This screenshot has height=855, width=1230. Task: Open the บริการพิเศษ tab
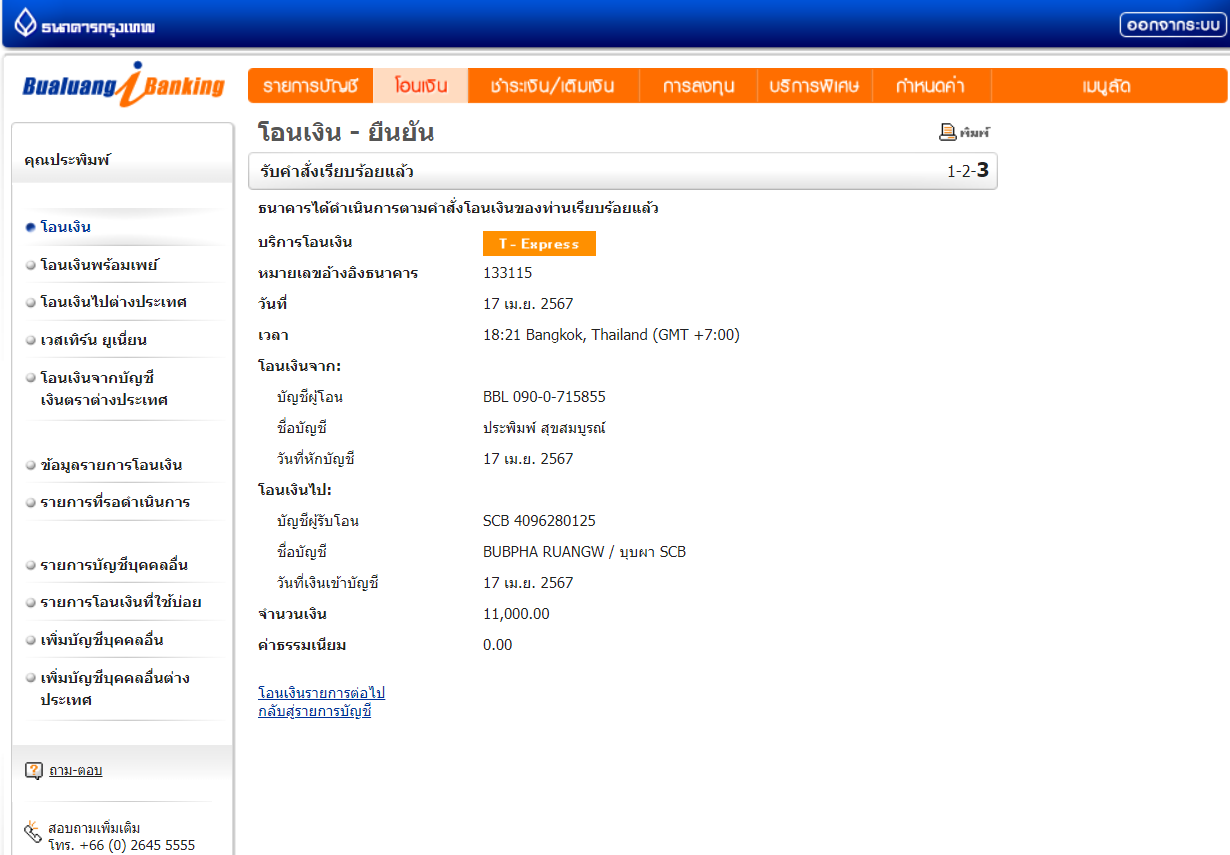point(814,86)
